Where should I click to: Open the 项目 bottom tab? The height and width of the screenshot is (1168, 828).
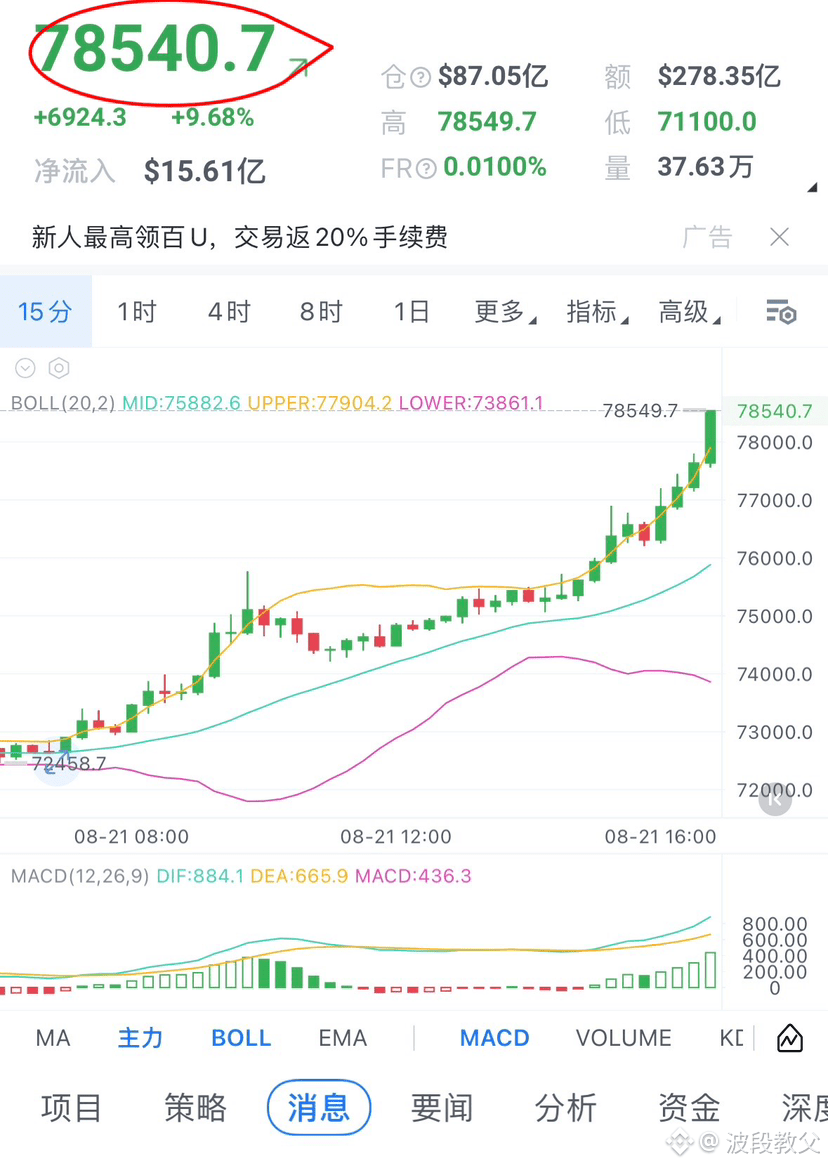click(71, 1108)
